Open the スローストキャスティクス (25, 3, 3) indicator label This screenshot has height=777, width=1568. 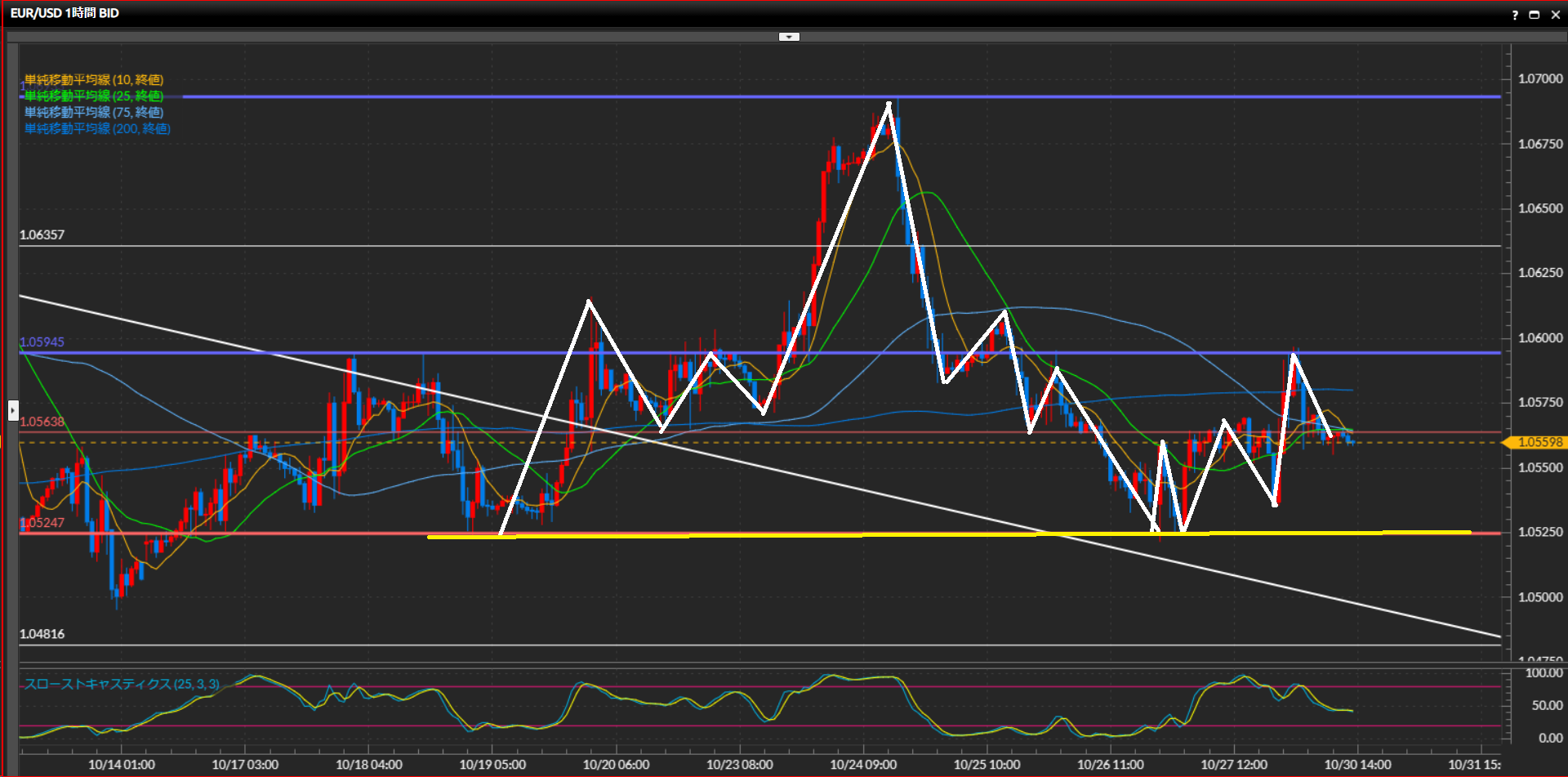122,684
